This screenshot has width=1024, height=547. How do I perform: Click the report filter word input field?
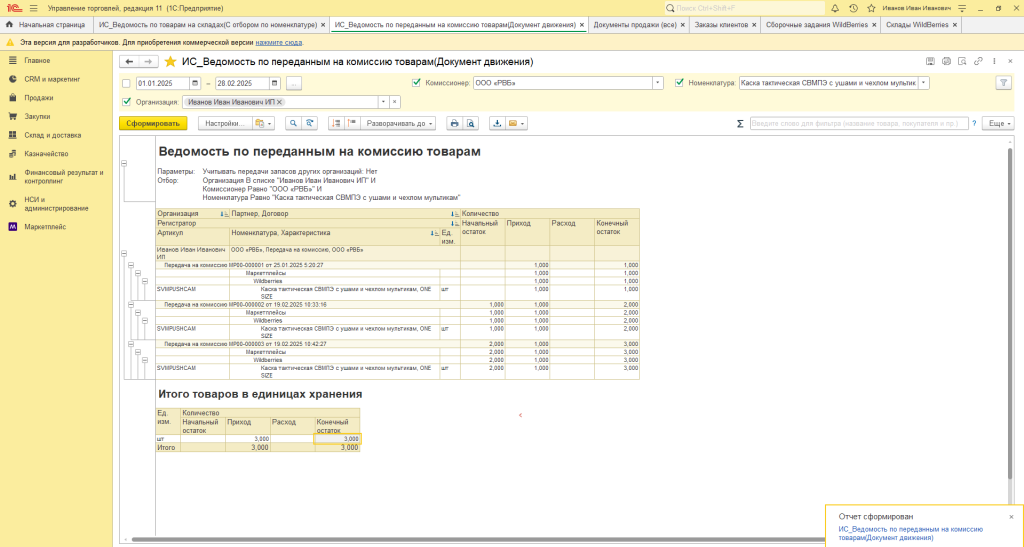click(858, 123)
